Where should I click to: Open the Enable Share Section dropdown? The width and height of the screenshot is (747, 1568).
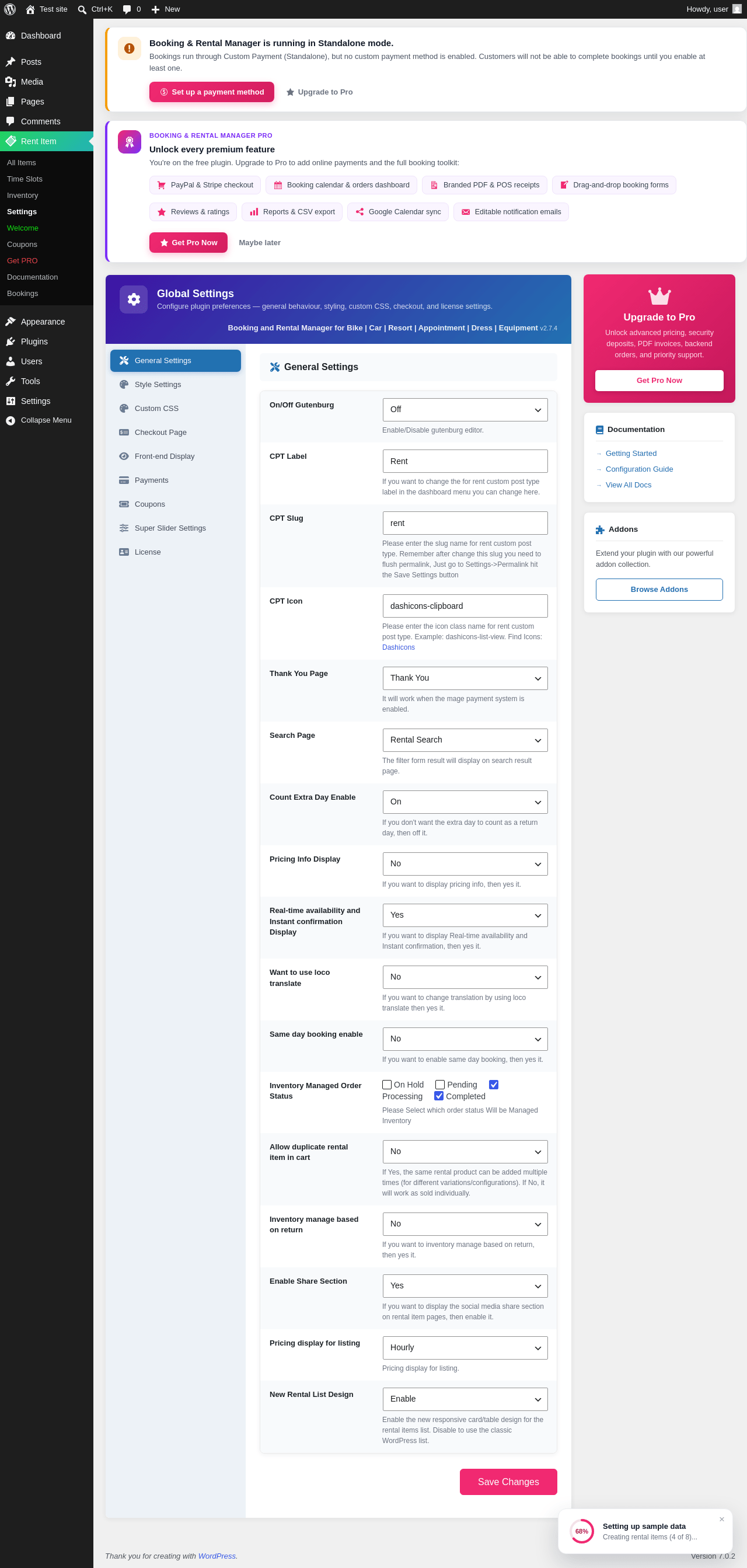(465, 1286)
